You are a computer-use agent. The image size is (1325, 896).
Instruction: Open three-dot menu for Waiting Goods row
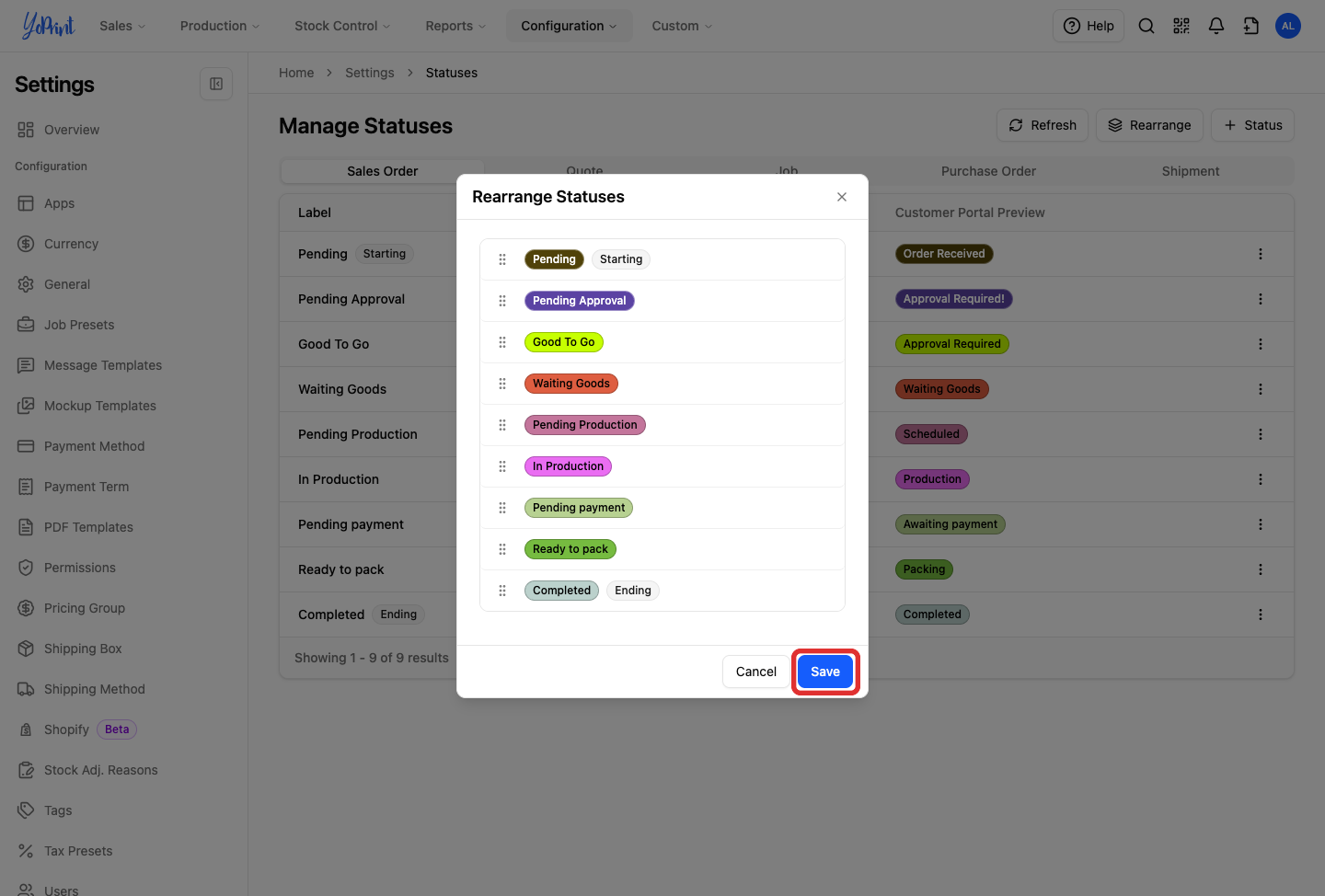click(1261, 389)
